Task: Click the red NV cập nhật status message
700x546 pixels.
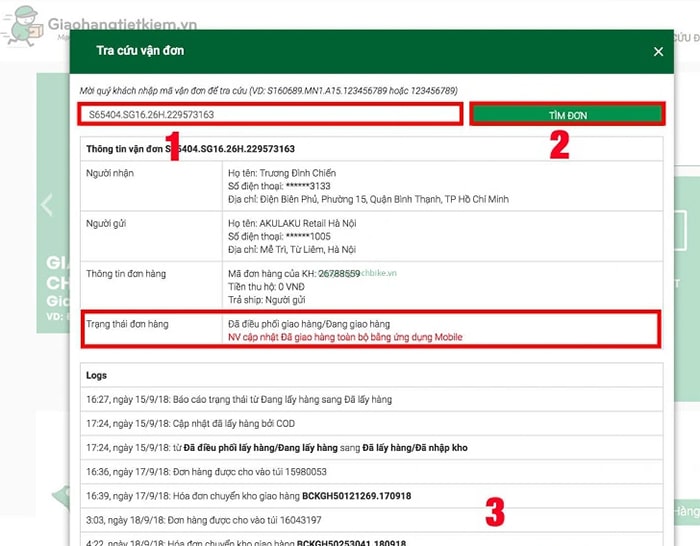Action: point(345,337)
